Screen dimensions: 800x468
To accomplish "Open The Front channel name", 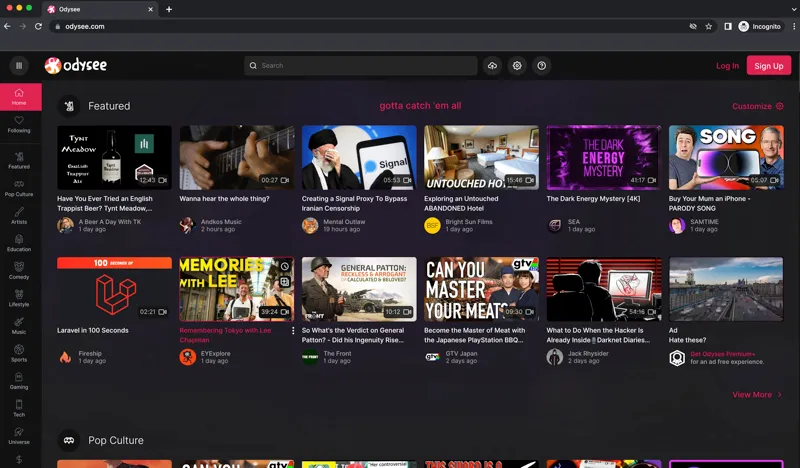I will 337,353.
